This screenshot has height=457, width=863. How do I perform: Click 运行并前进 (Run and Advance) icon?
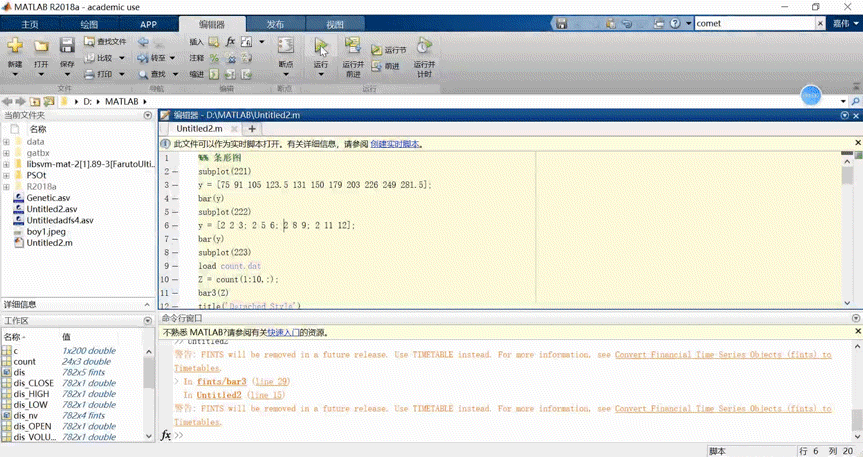point(353,46)
